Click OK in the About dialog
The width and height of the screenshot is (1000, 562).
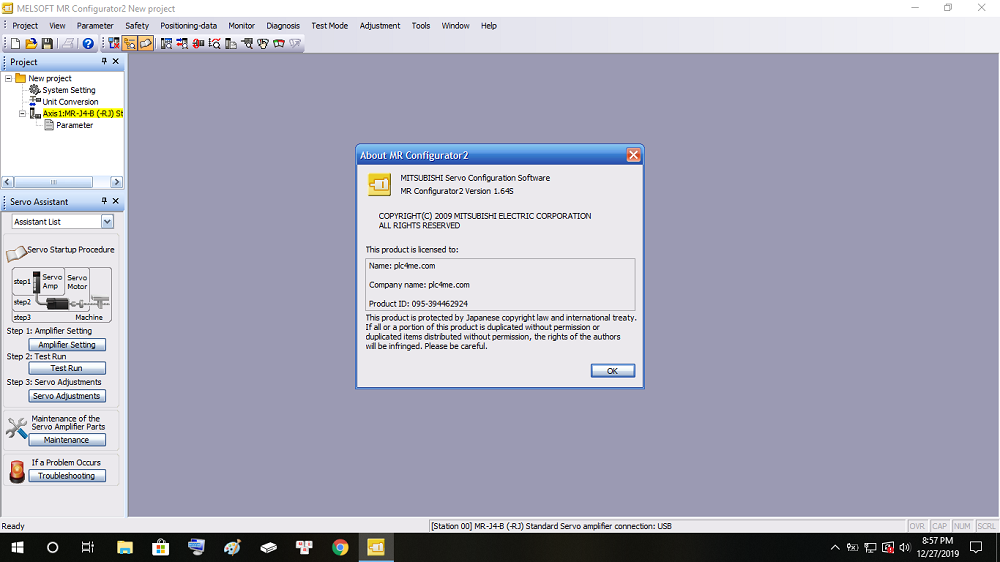tap(612, 370)
